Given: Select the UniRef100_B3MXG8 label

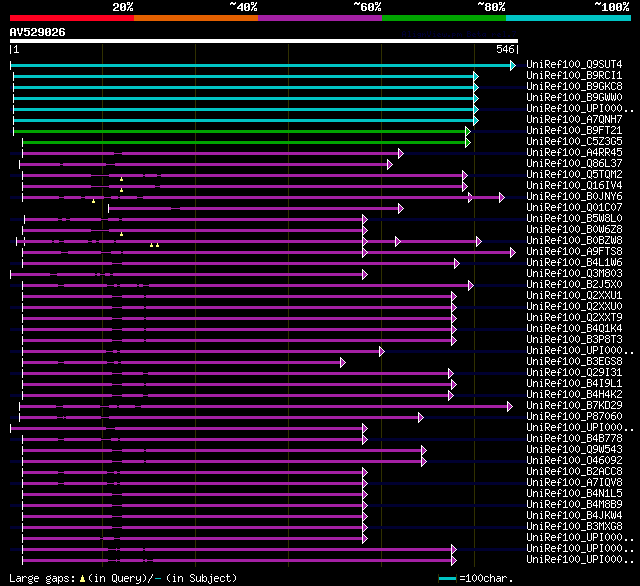Looking at the screenshot, I should 574,527.
